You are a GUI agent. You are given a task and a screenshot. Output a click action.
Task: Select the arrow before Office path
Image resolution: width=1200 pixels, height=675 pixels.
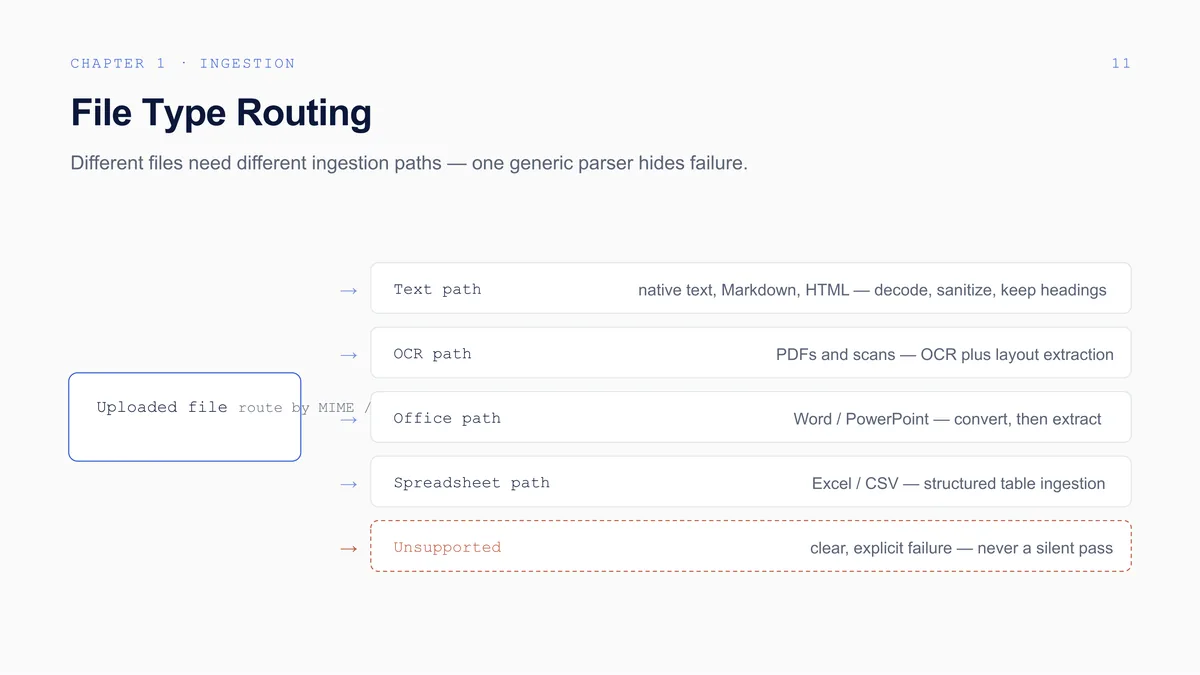pyautogui.click(x=348, y=420)
